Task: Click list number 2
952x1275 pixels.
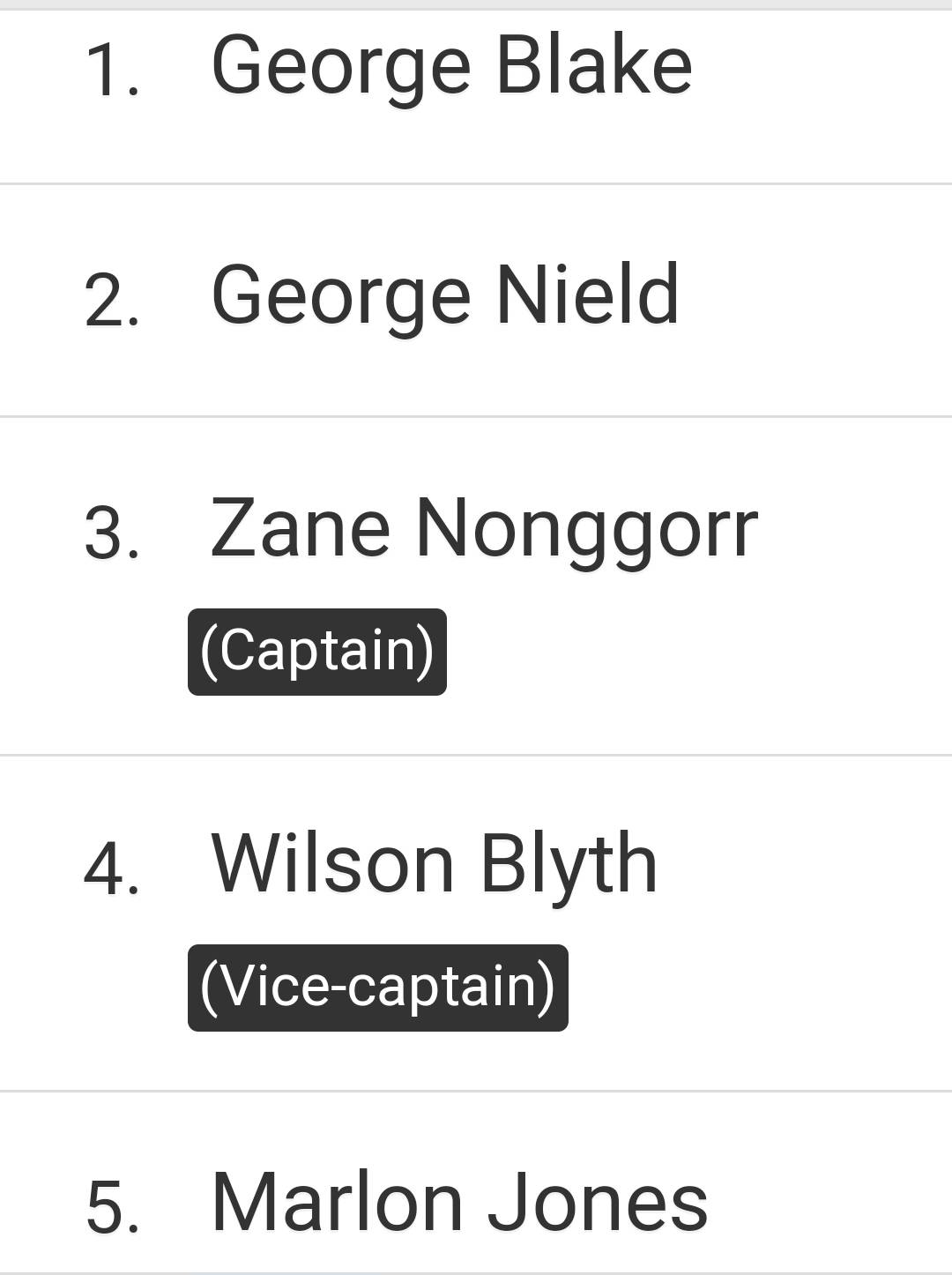Action: pos(112,301)
